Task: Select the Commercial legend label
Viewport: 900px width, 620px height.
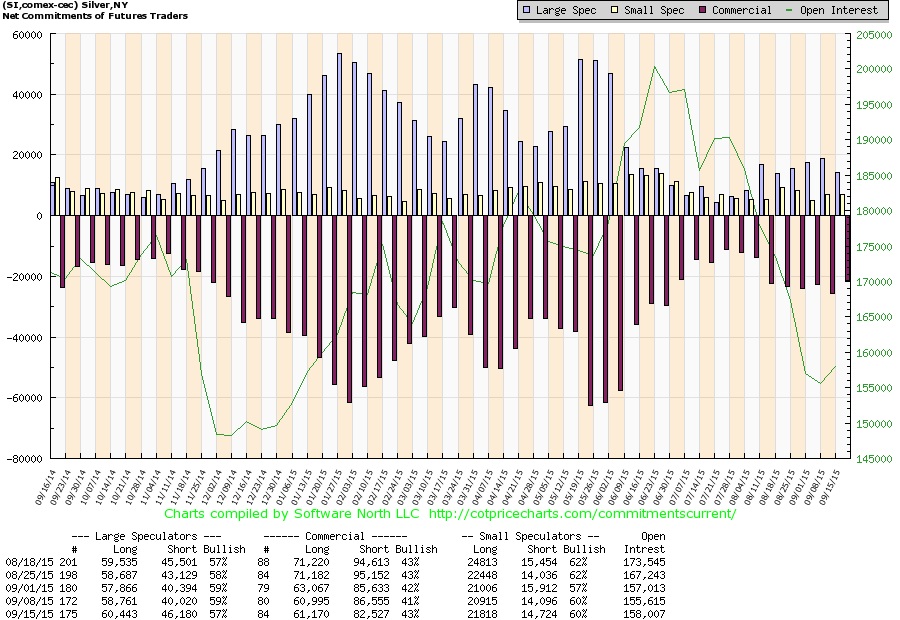Action: point(742,10)
